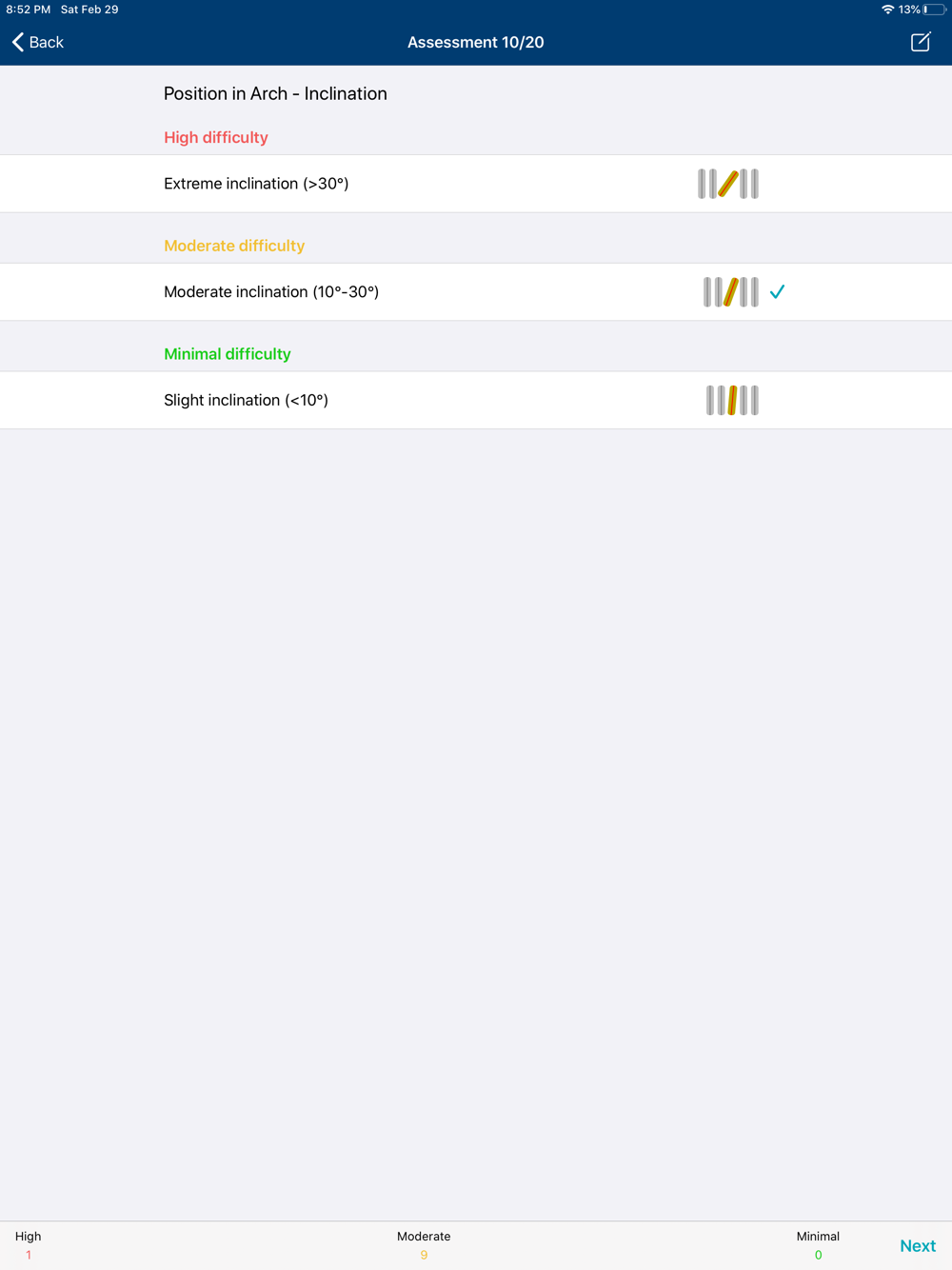The image size is (952, 1270).
Task: Click the Assessment 10/20 title
Action: click(476, 42)
